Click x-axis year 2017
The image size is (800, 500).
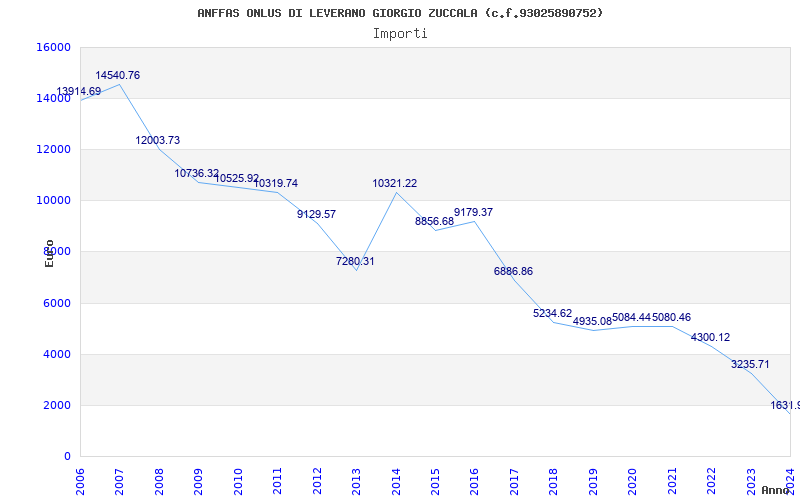(514, 480)
